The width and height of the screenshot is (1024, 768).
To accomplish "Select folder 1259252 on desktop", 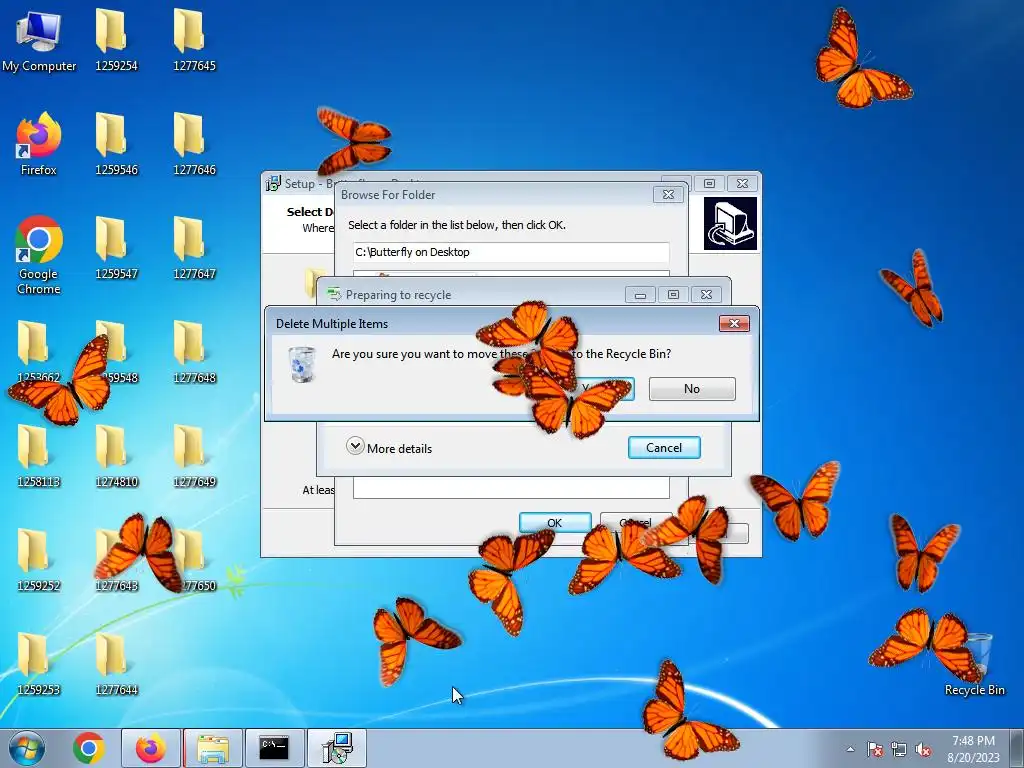I will (39, 560).
